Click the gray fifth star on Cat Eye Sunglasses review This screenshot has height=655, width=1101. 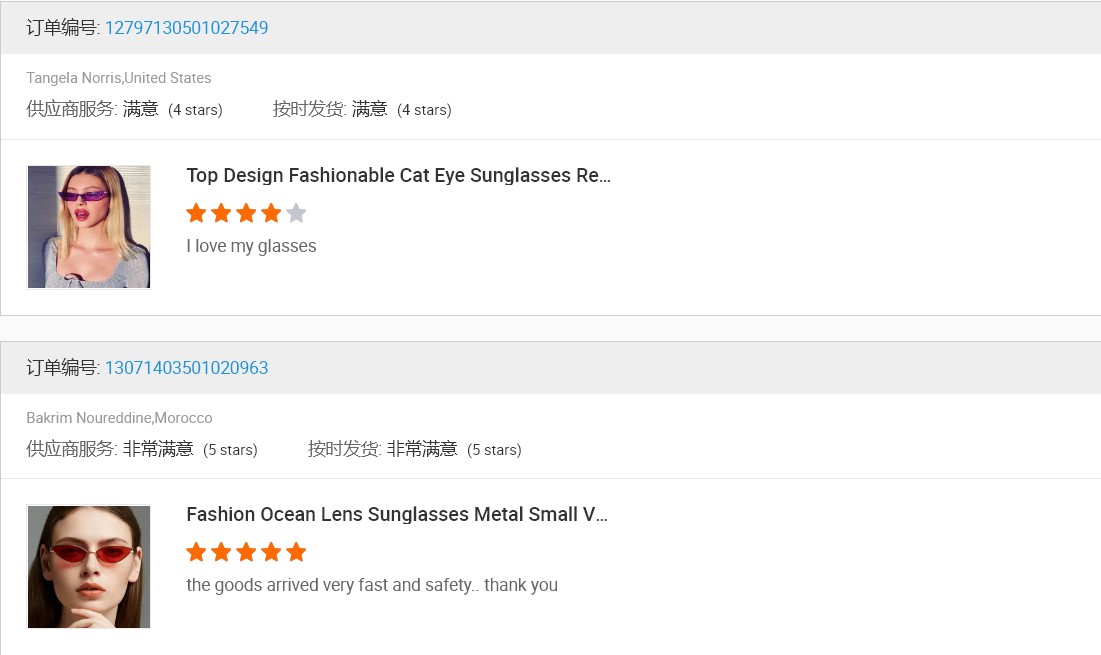[x=296, y=213]
